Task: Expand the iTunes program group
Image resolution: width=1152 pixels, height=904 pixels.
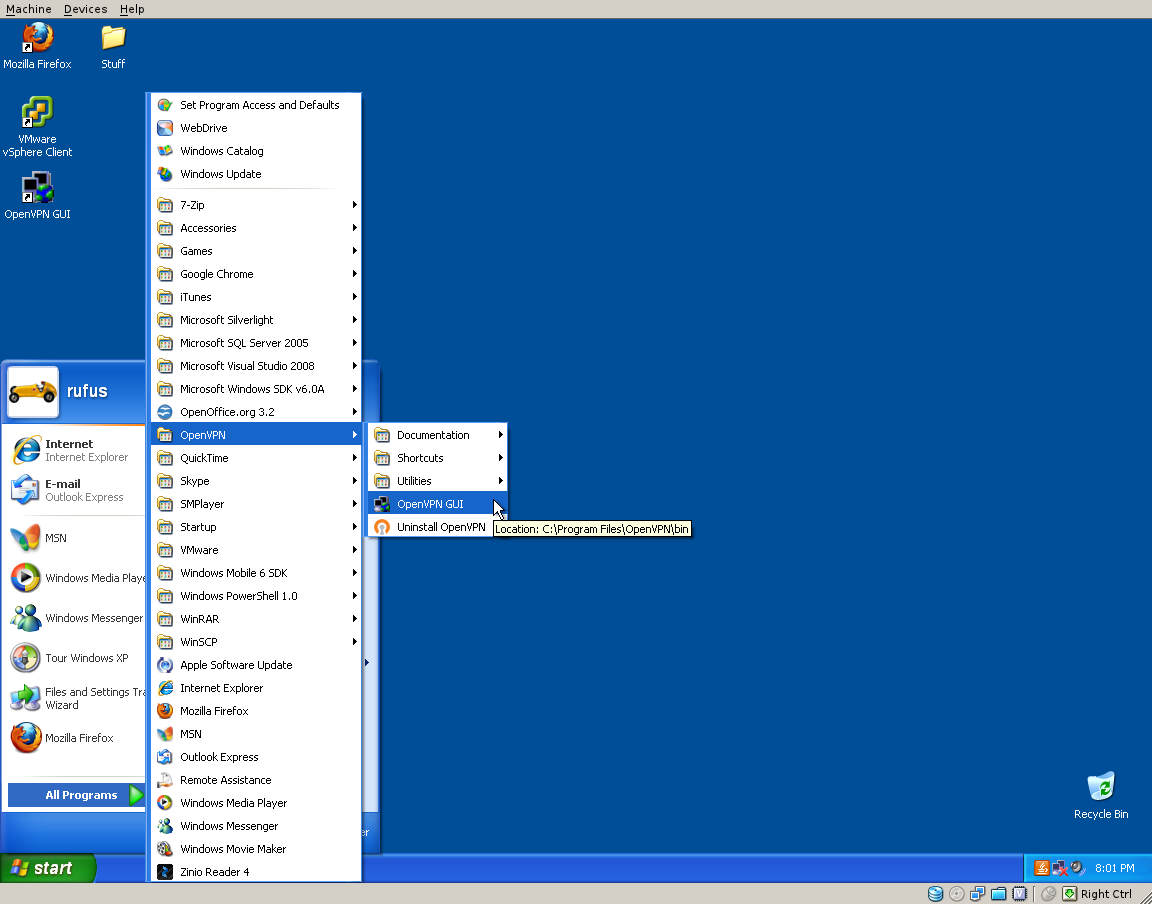Action: coord(256,297)
